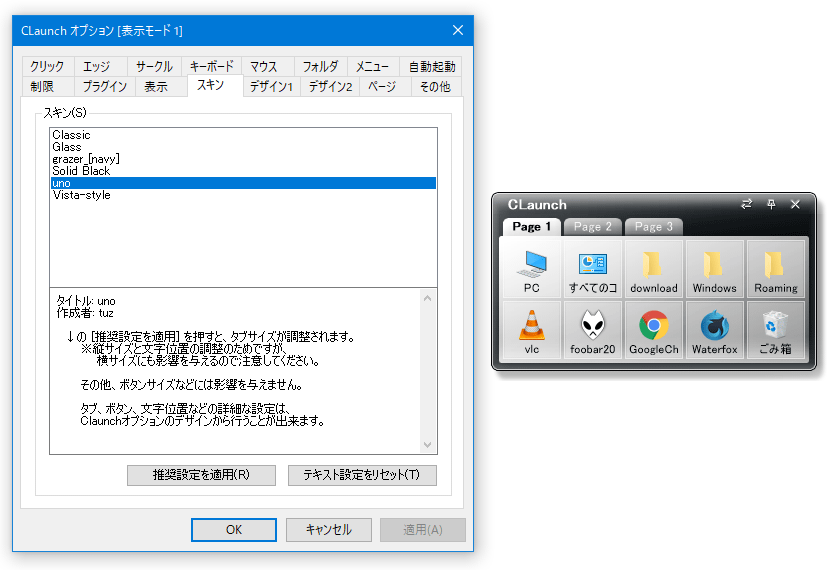Click テキスト設定をリセット(T) button
The width and height of the screenshot is (830, 570).
pyautogui.click(x=362, y=475)
